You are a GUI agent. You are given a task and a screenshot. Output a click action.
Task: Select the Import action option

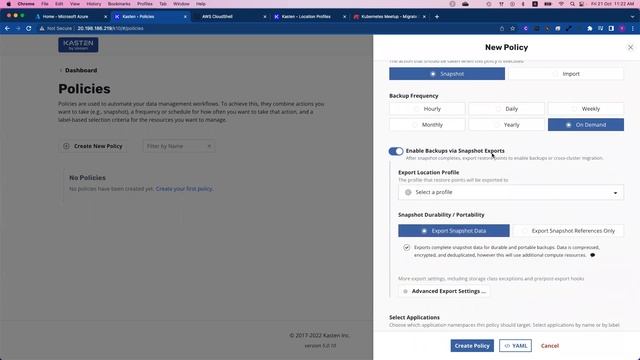pyautogui.click(x=566, y=74)
